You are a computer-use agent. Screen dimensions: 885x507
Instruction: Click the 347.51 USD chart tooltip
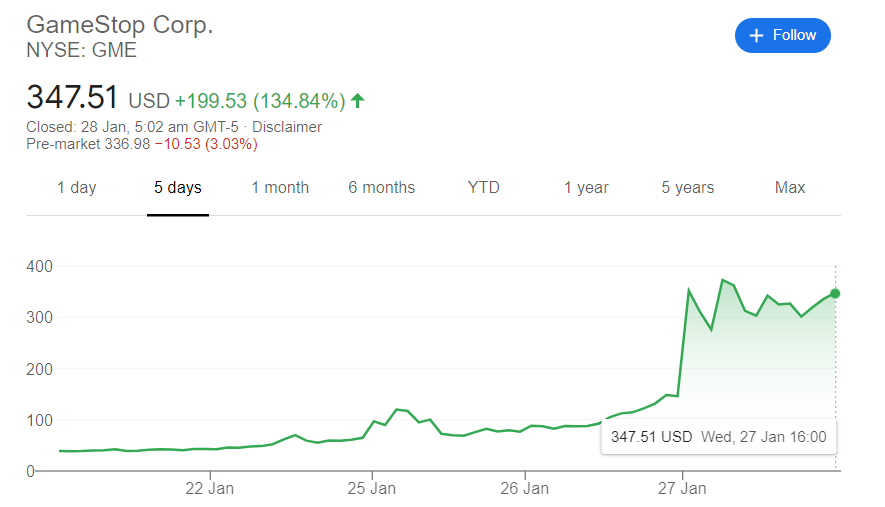click(718, 437)
